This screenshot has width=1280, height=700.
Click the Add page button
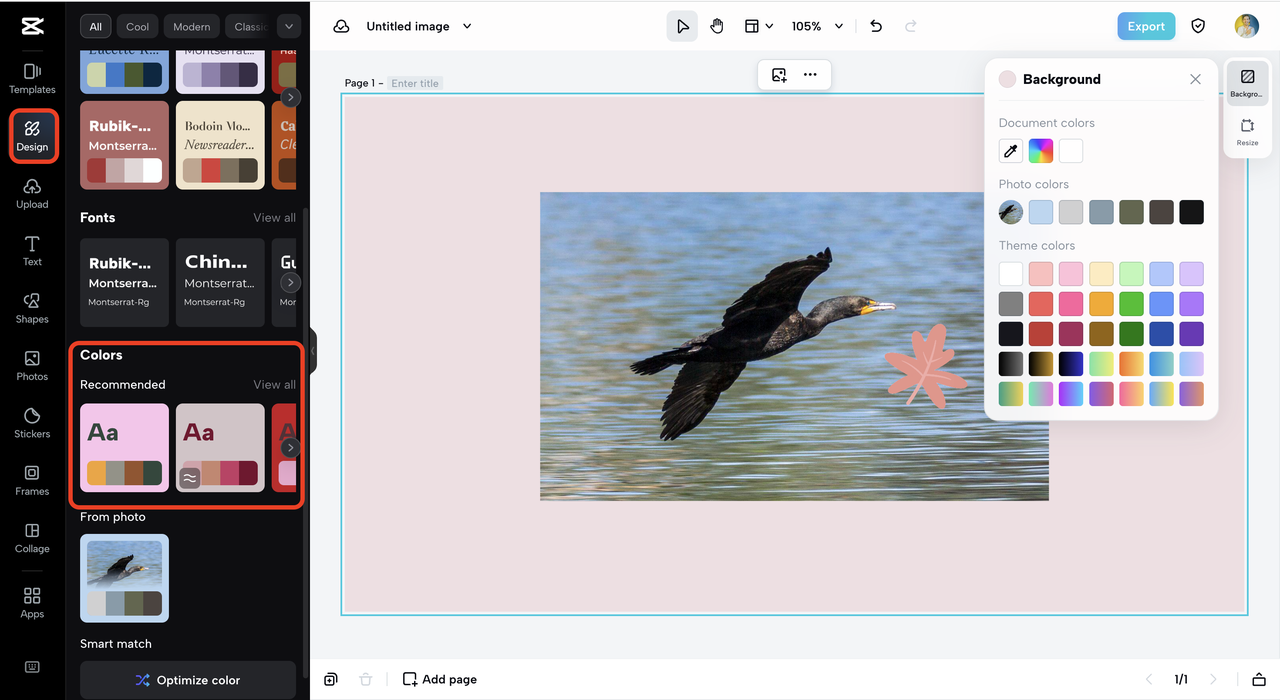point(440,679)
